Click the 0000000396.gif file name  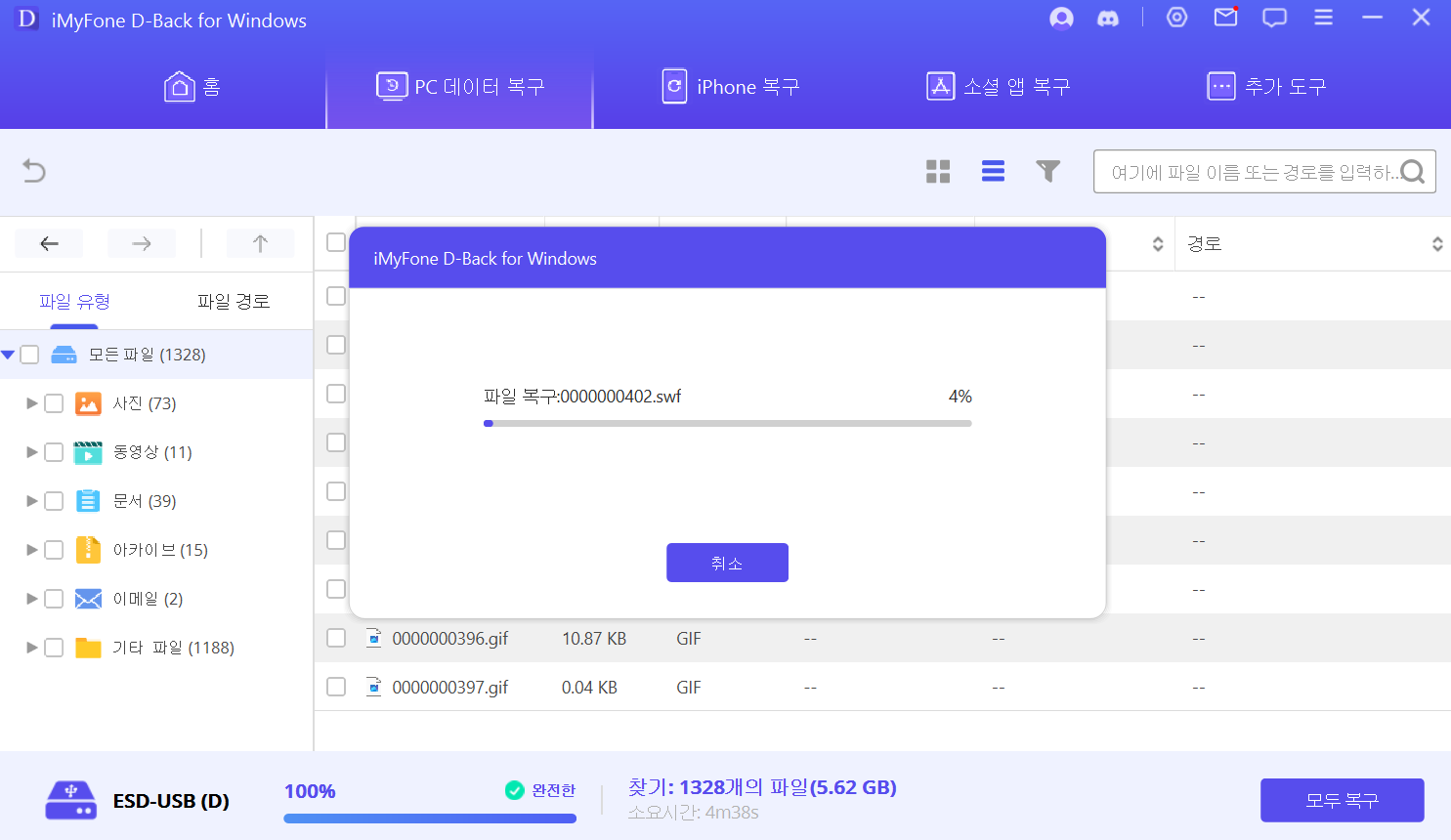(450, 639)
